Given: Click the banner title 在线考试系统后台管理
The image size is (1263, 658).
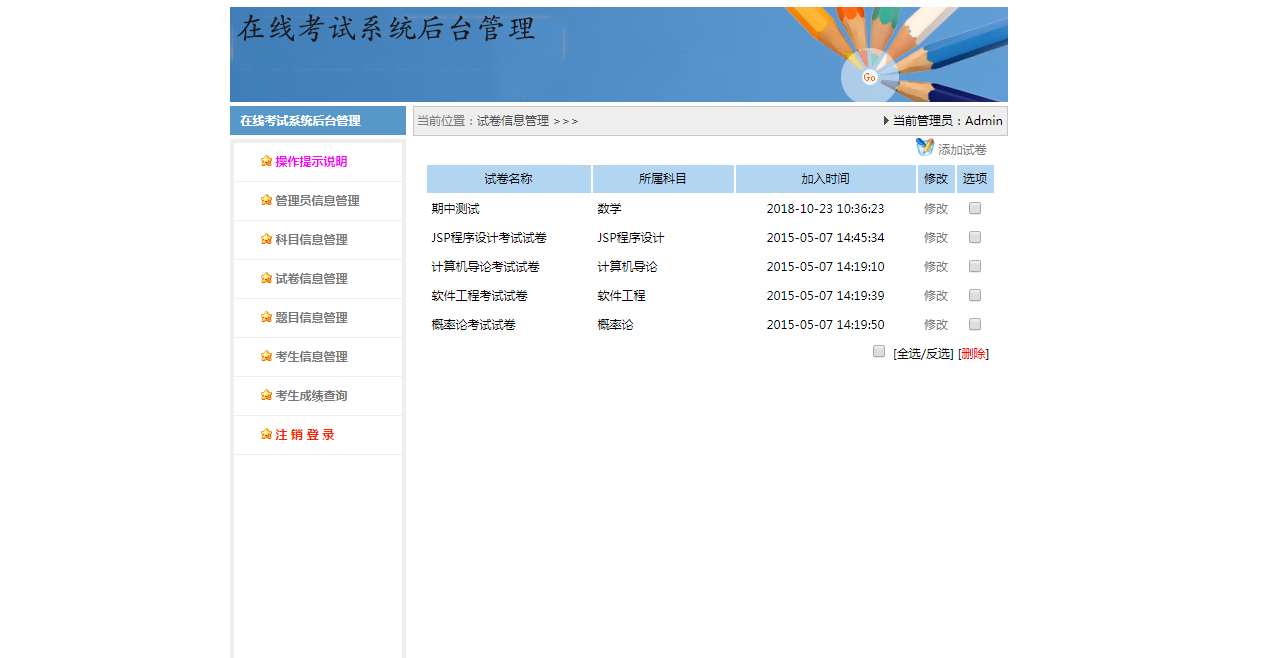Looking at the screenshot, I should click(386, 28).
